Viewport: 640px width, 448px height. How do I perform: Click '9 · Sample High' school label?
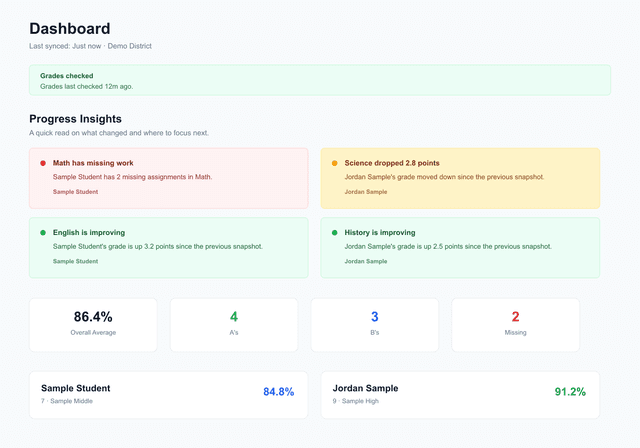click(x=356, y=401)
